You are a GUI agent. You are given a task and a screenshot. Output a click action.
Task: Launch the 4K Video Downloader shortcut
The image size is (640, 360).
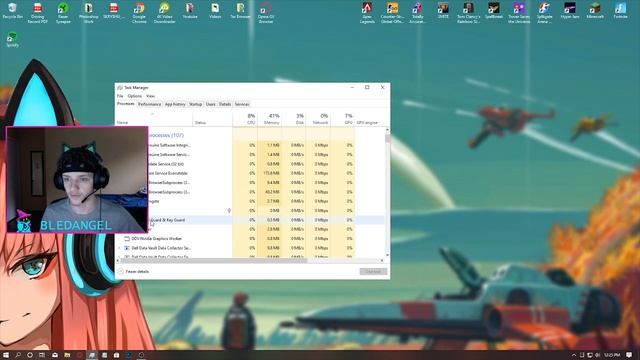point(164,12)
